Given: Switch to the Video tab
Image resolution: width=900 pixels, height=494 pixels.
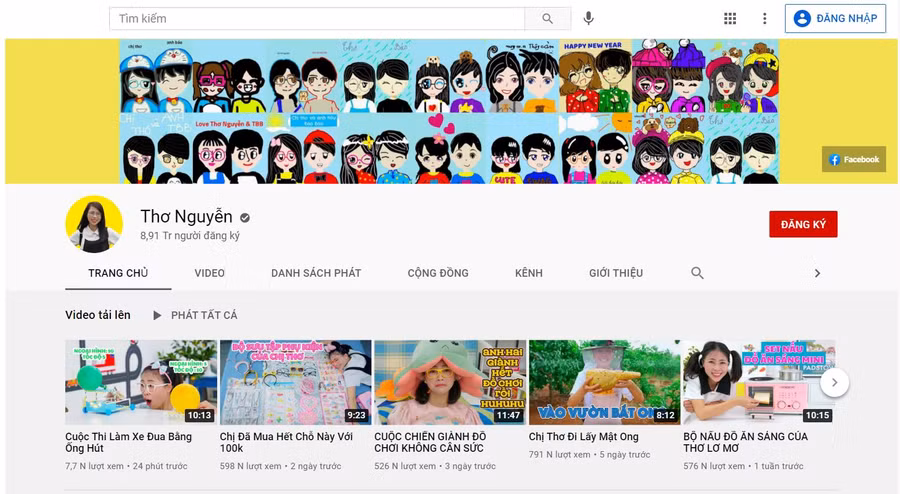Looking at the screenshot, I should pyautogui.click(x=210, y=273).
